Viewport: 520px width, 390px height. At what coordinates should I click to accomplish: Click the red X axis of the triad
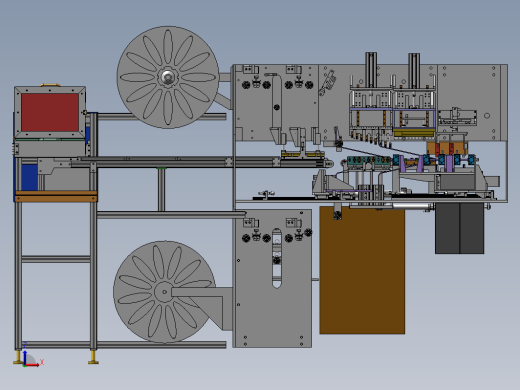(33, 365)
